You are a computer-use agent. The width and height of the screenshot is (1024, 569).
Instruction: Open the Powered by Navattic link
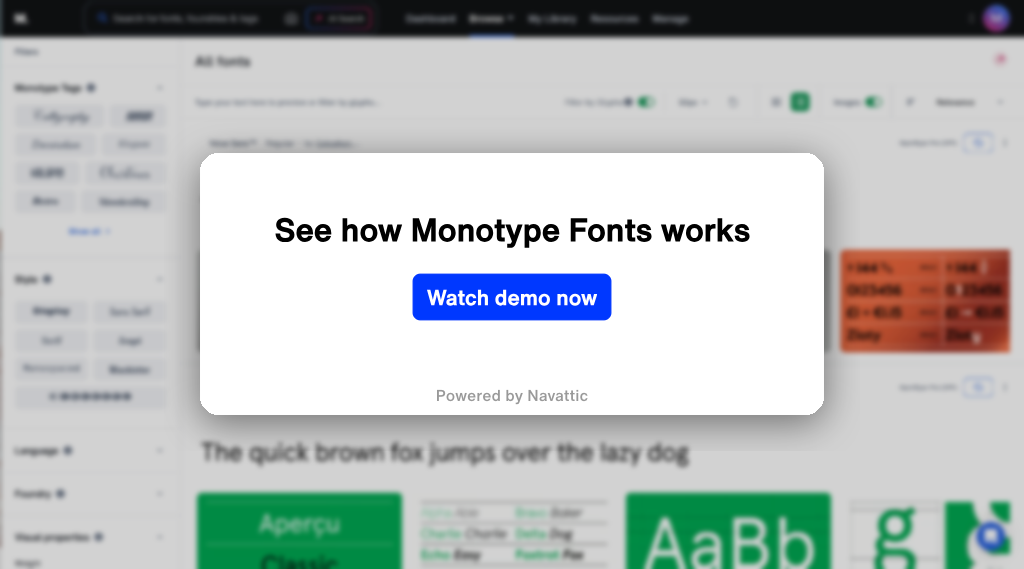[511, 396]
